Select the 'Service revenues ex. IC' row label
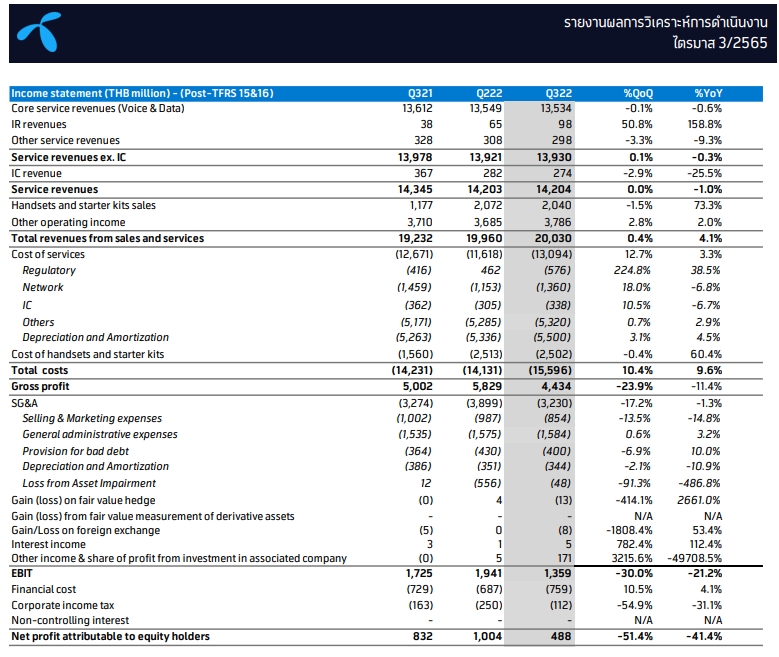The width and height of the screenshot is (779, 657). click(69, 158)
